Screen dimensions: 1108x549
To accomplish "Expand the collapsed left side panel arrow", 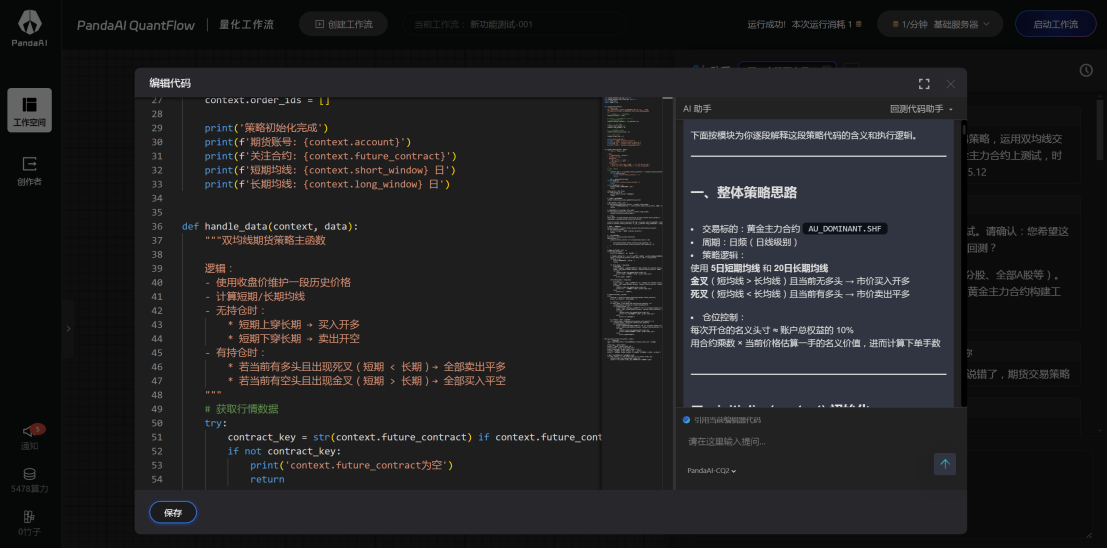I will [x=68, y=329].
